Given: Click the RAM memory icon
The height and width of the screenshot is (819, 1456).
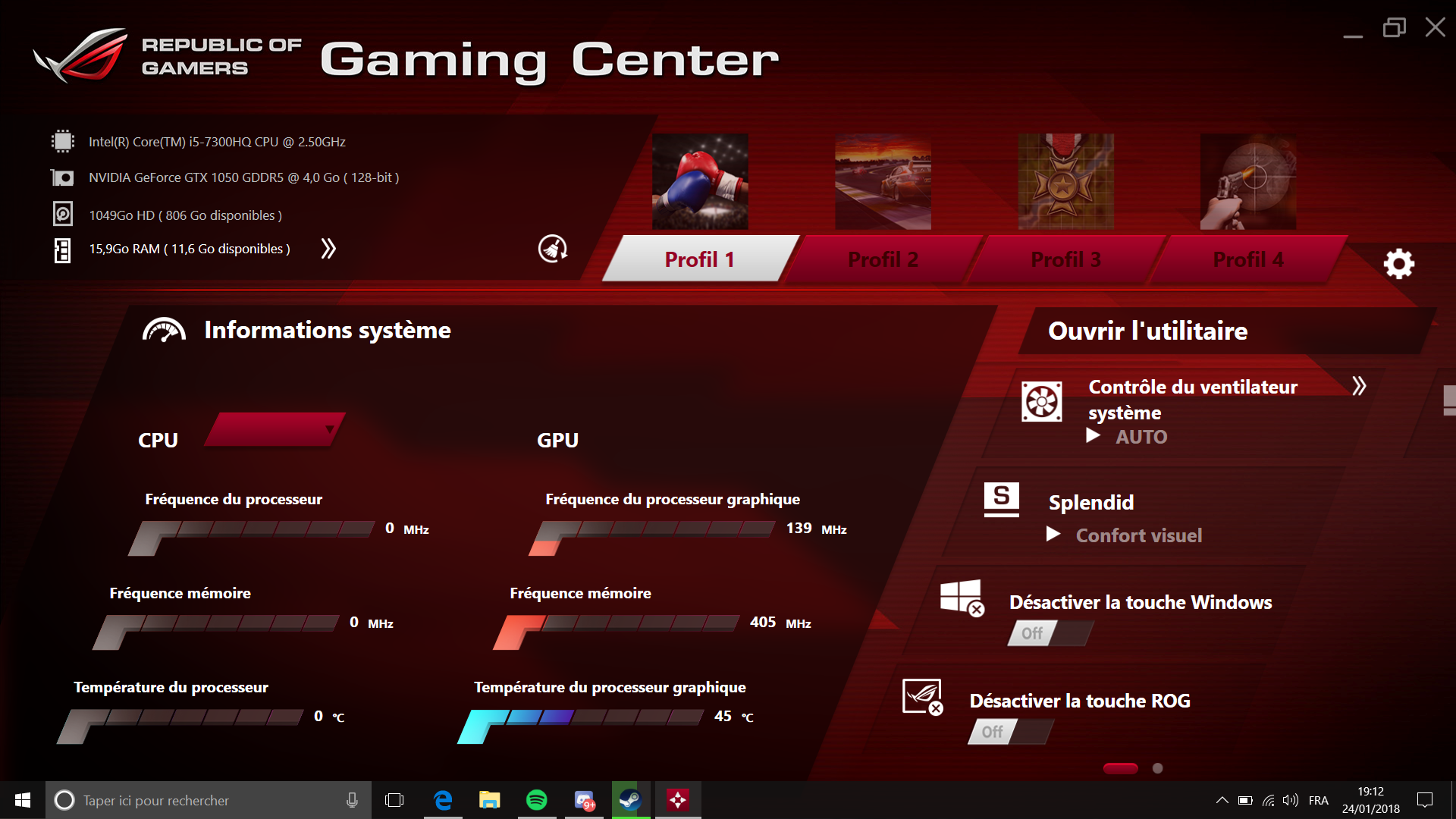Looking at the screenshot, I should [x=63, y=249].
